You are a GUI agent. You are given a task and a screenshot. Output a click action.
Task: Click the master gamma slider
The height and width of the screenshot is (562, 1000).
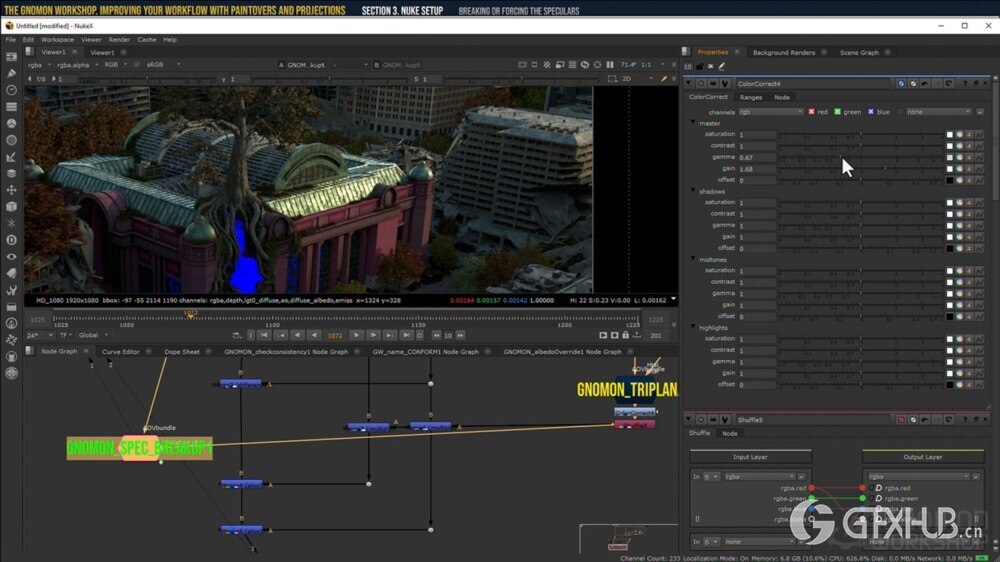pos(860,158)
